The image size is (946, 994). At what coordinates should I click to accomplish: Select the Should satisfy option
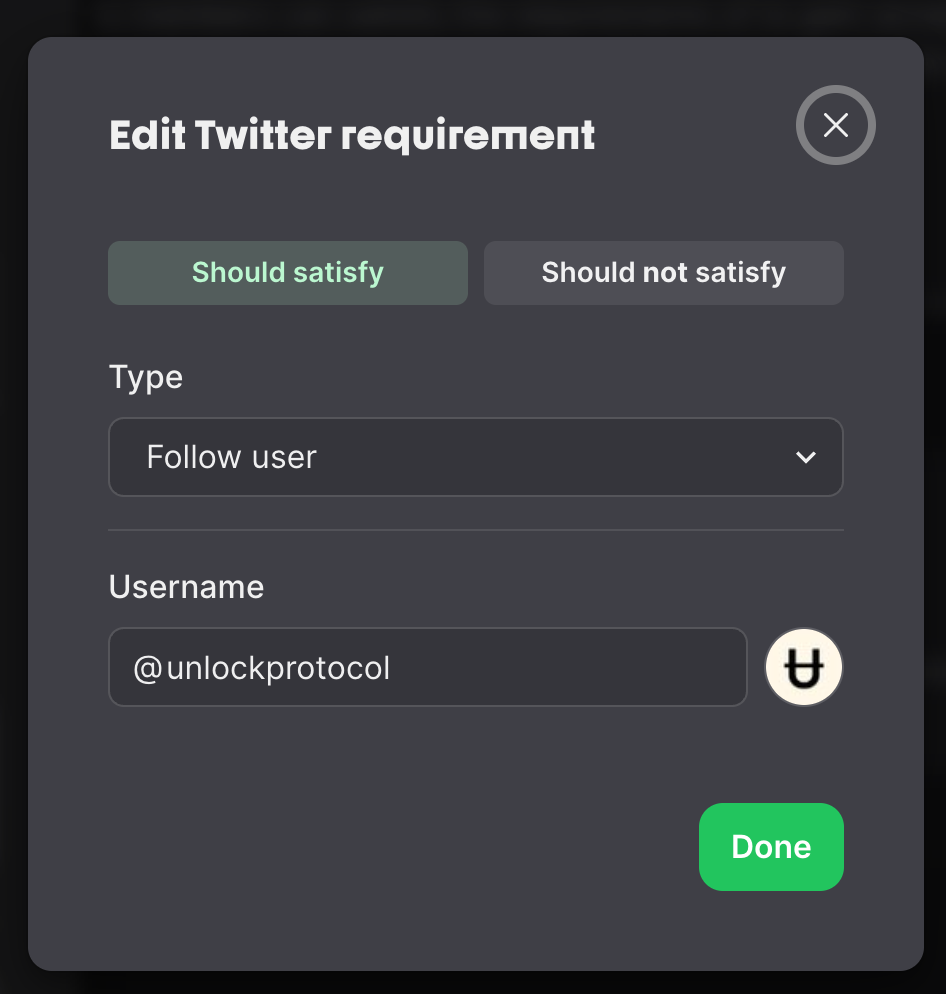[x=288, y=273]
